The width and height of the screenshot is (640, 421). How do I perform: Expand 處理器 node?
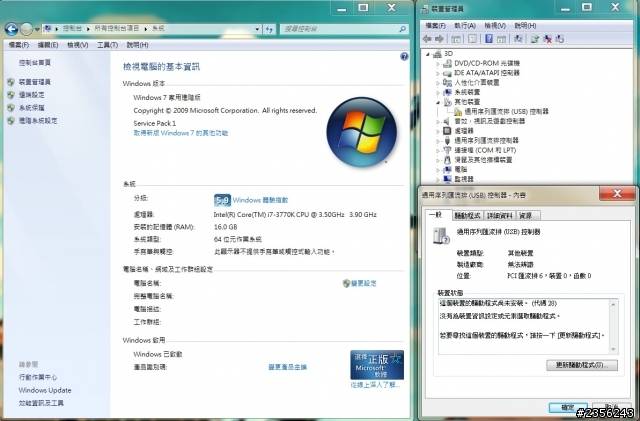[438, 131]
